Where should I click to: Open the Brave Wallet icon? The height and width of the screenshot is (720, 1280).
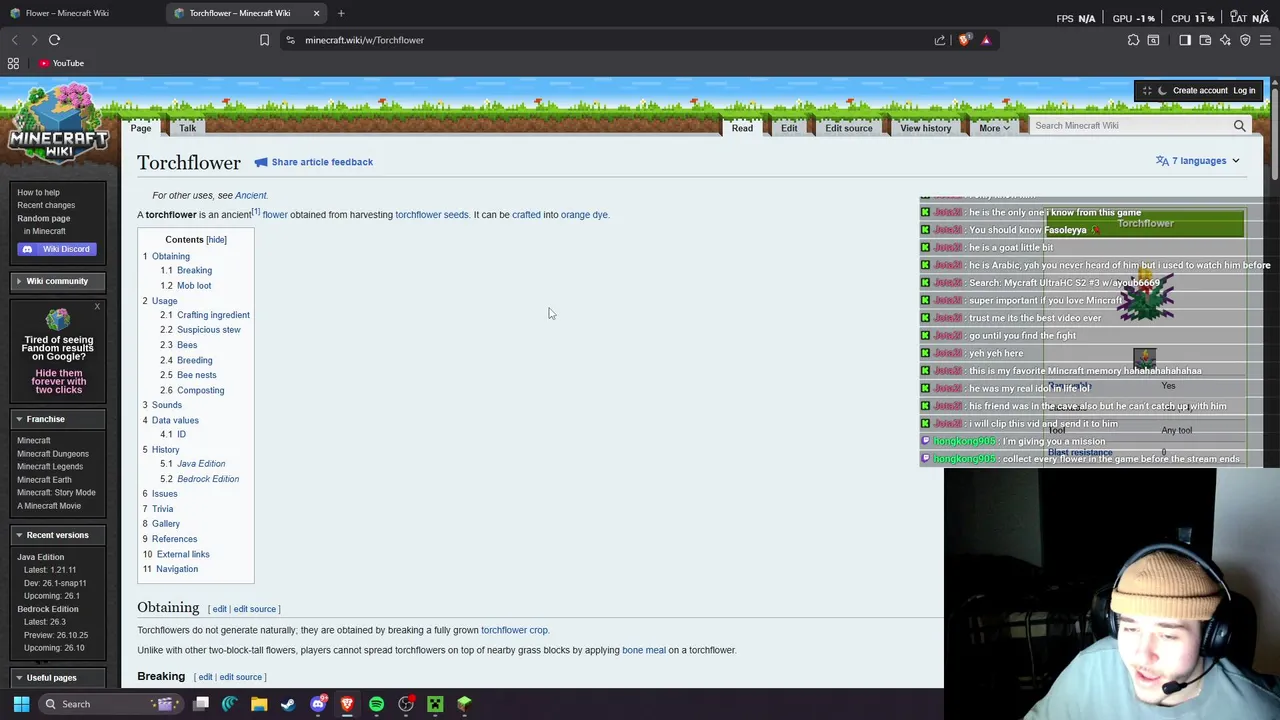(x=1205, y=40)
